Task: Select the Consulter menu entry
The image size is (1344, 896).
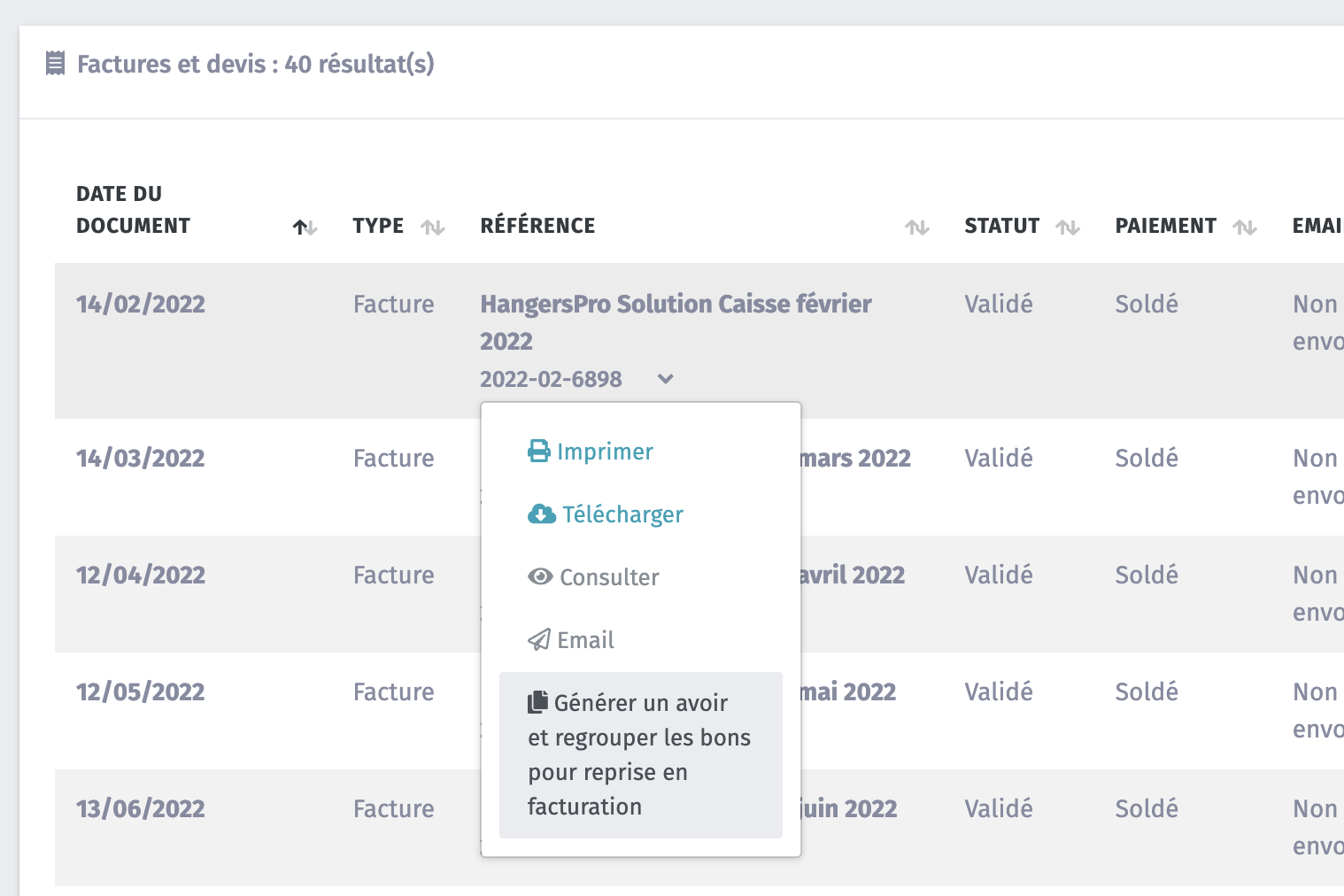Action: 609,577
